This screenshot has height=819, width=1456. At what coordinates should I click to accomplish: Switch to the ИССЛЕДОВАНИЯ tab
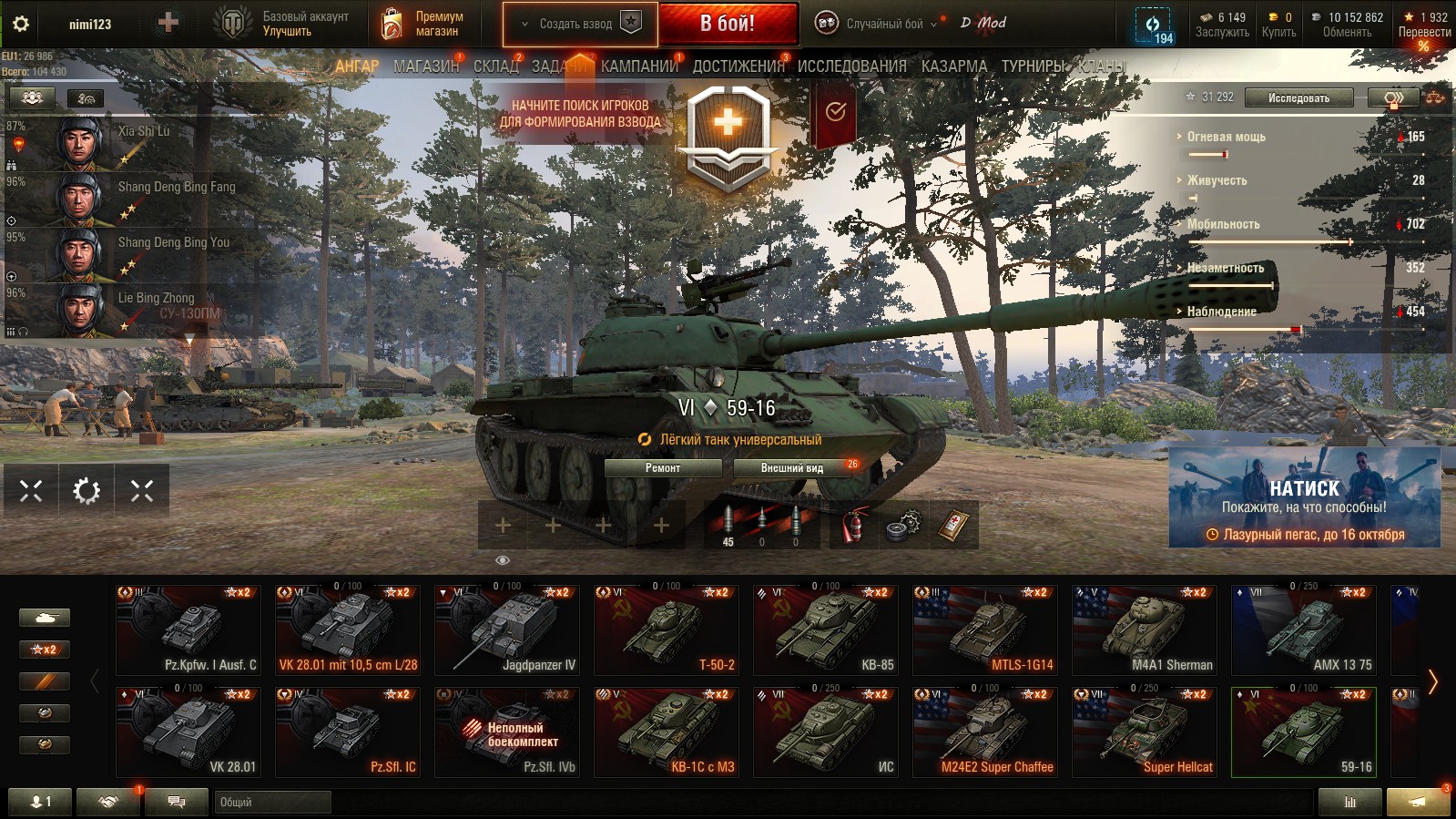pos(851,67)
